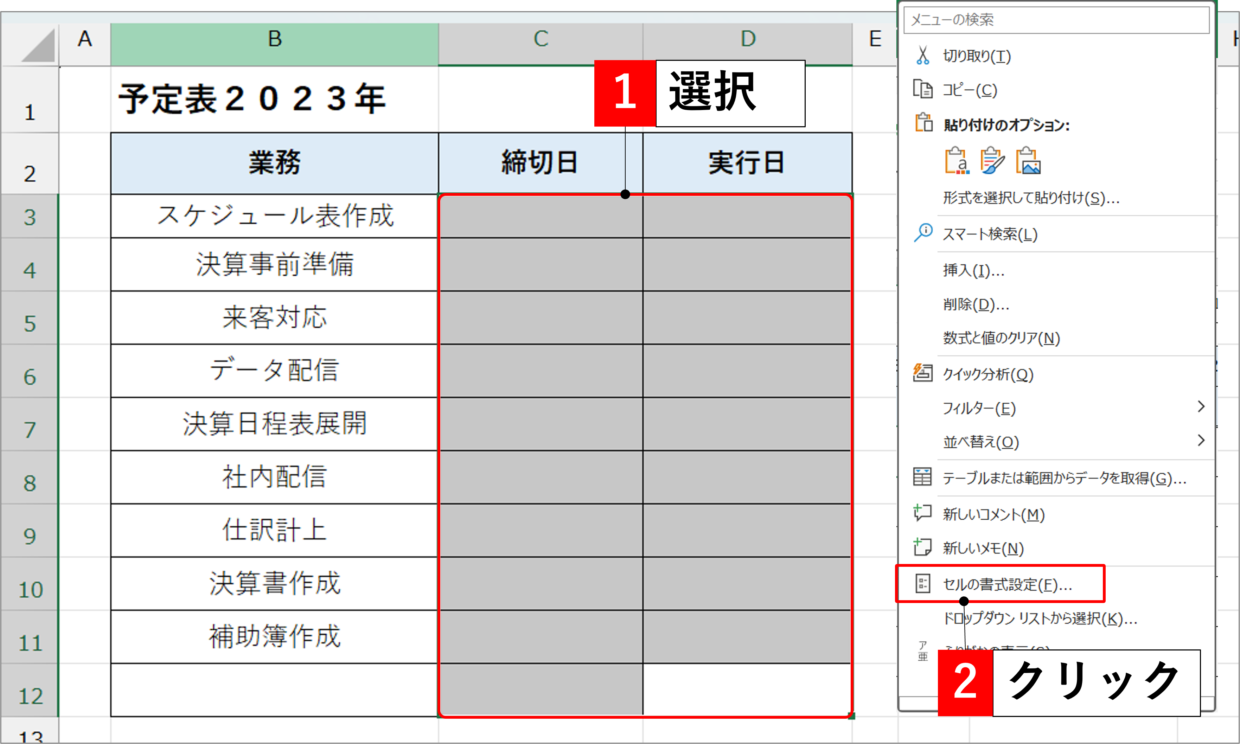This screenshot has height=744, width=1240.
Task: Click the スマート検索 magnifier icon
Action: coord(922,233)
